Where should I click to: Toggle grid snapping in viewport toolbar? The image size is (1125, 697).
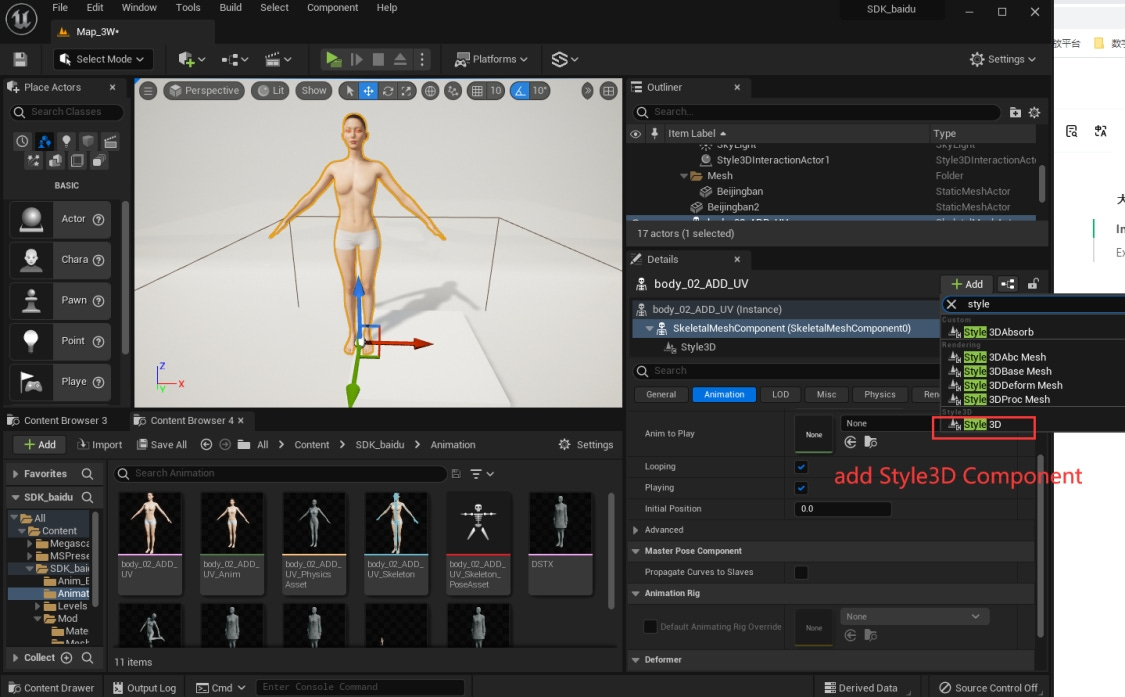tap(477, 90)
